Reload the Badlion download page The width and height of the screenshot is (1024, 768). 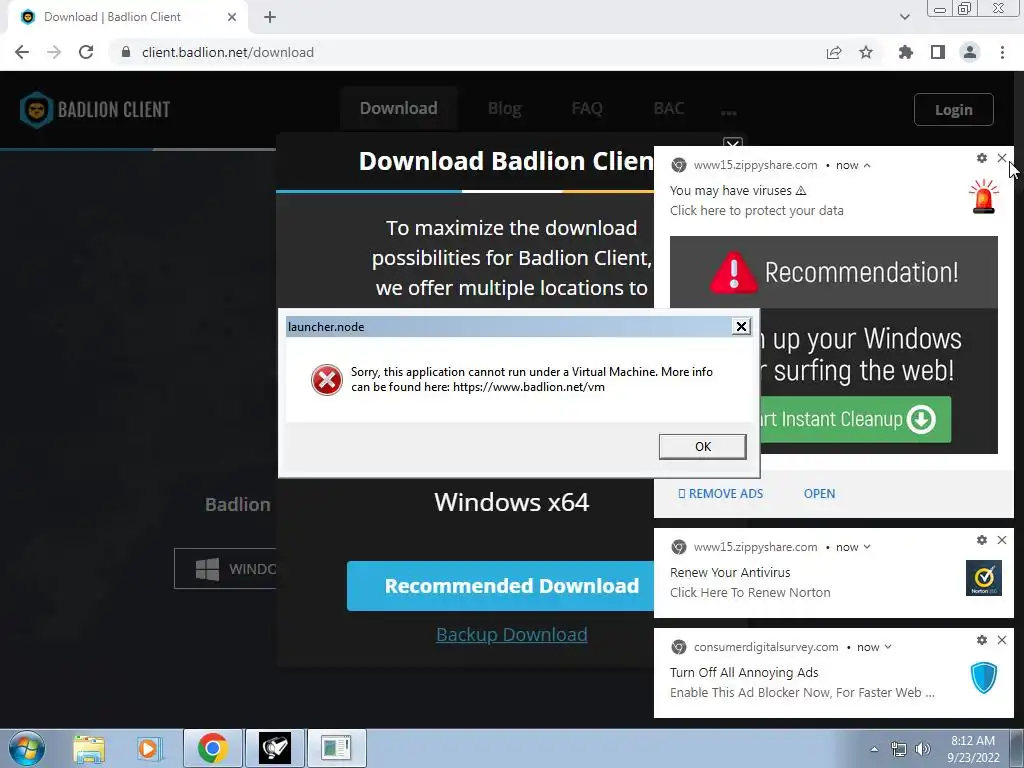coord(86,52)
